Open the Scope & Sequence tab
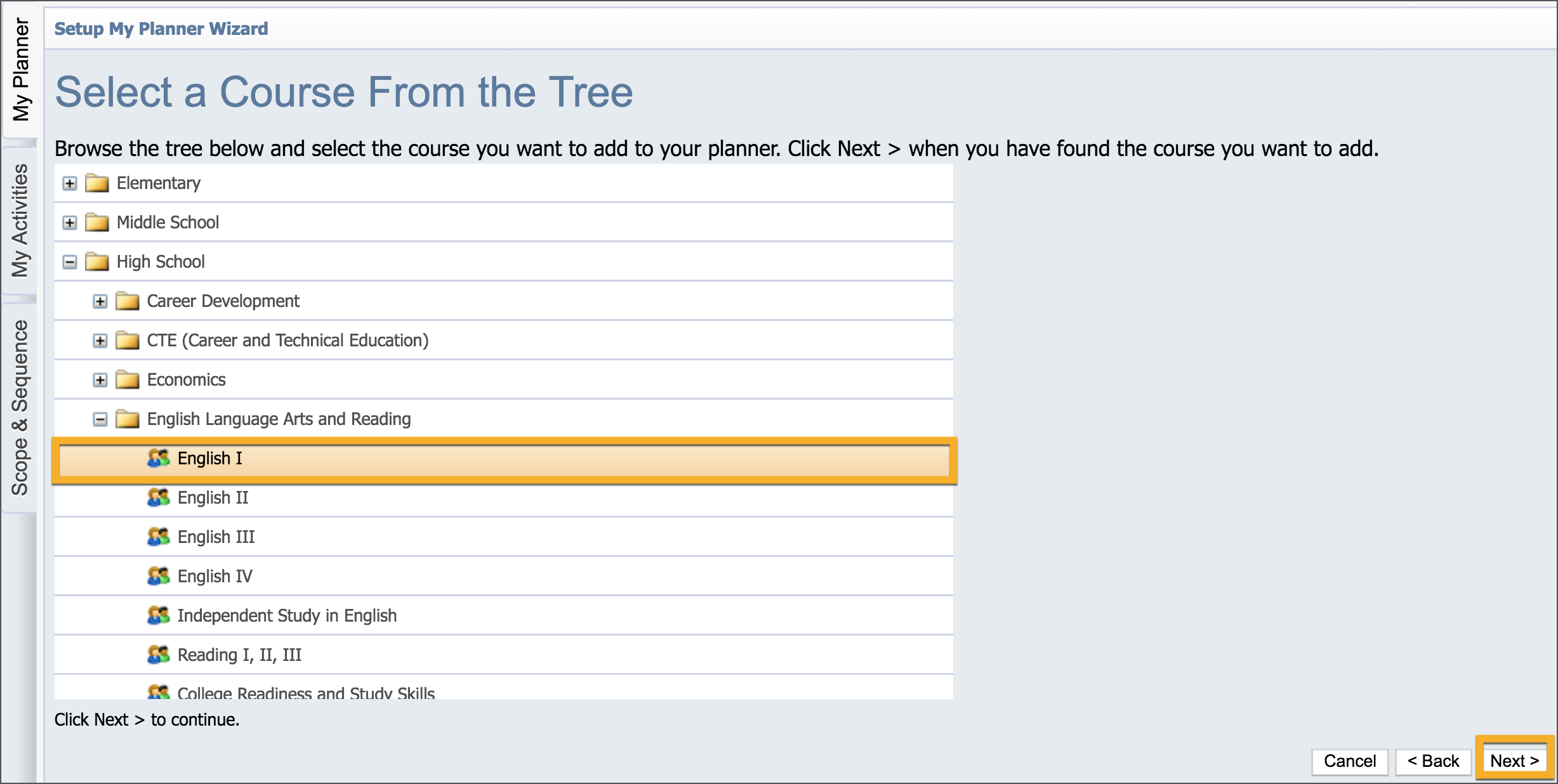The height and width of the screenshot is (784, 1558). click(x=20, y=407)
